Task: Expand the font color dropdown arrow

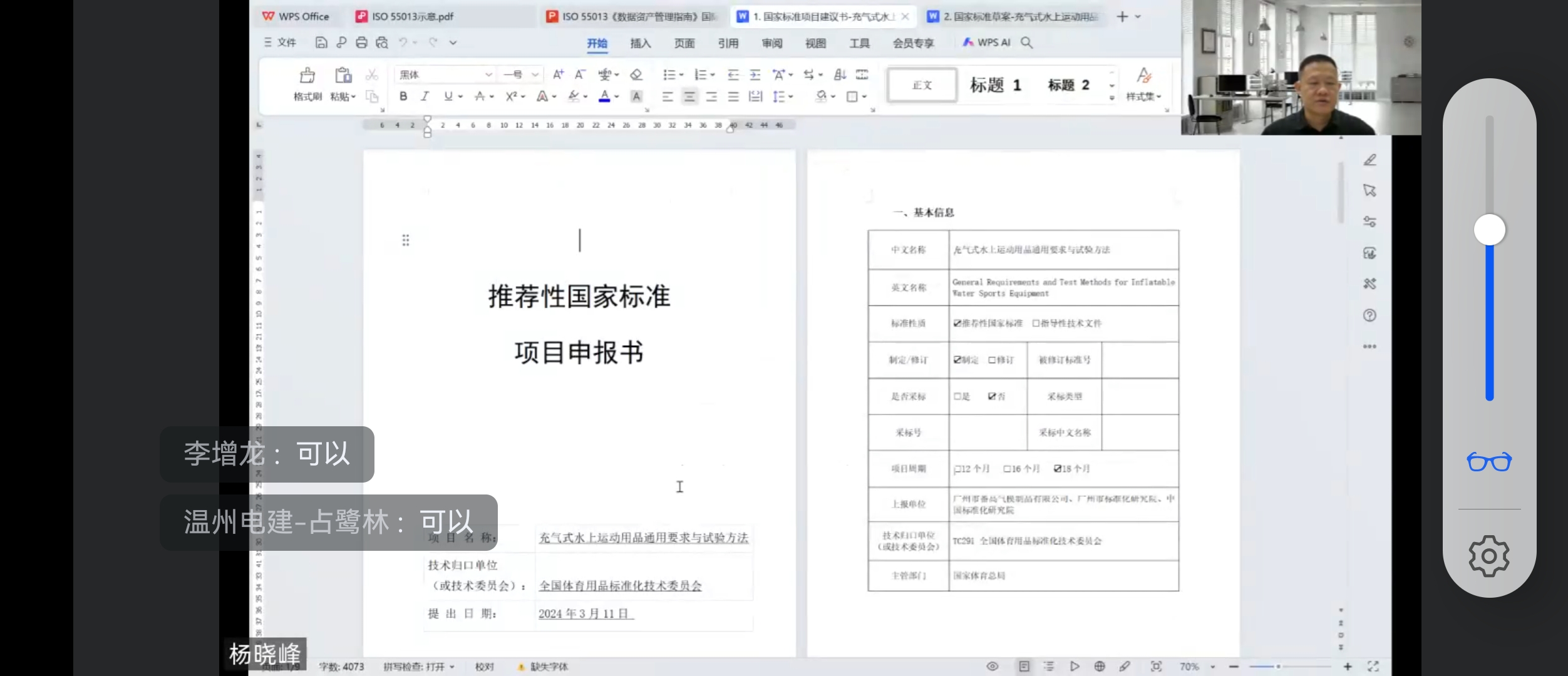Action: coord(617,96)
